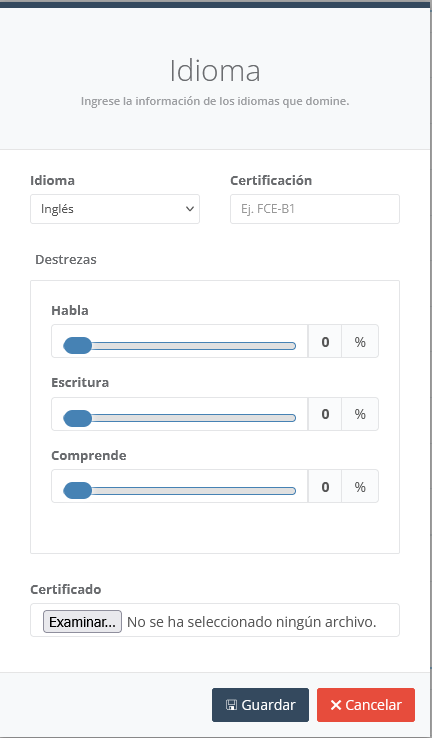Click the Escritura slider handle

[x=78, y=418]
